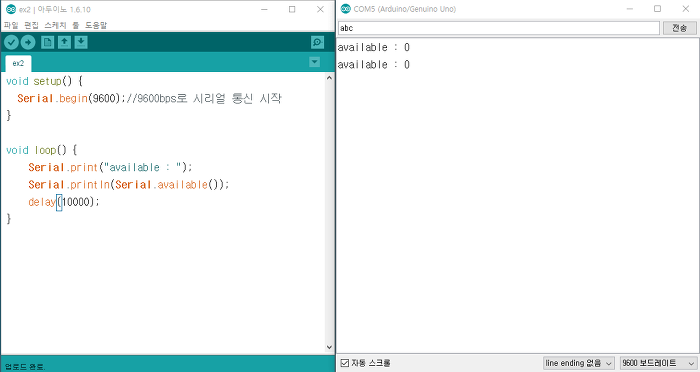Click the Arduino logo in ex2 titlebar
Image resolution: width=700 pixels, height=372 pixels.
tap(11, 9)
